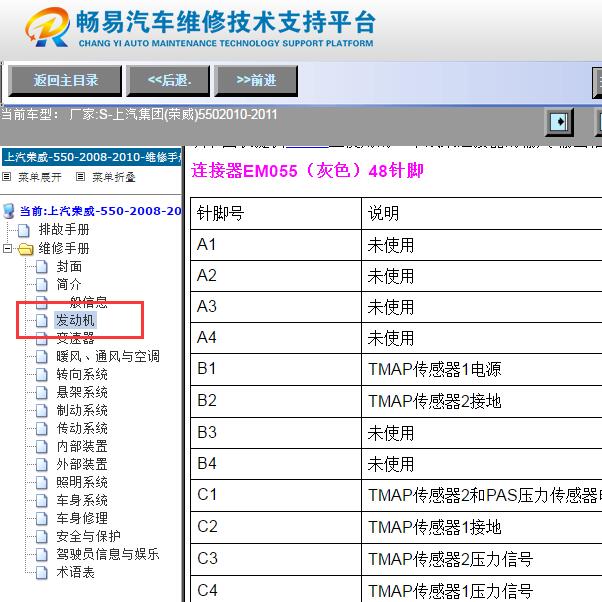
Task: Open the 外部装置 section
Action: 82,465
